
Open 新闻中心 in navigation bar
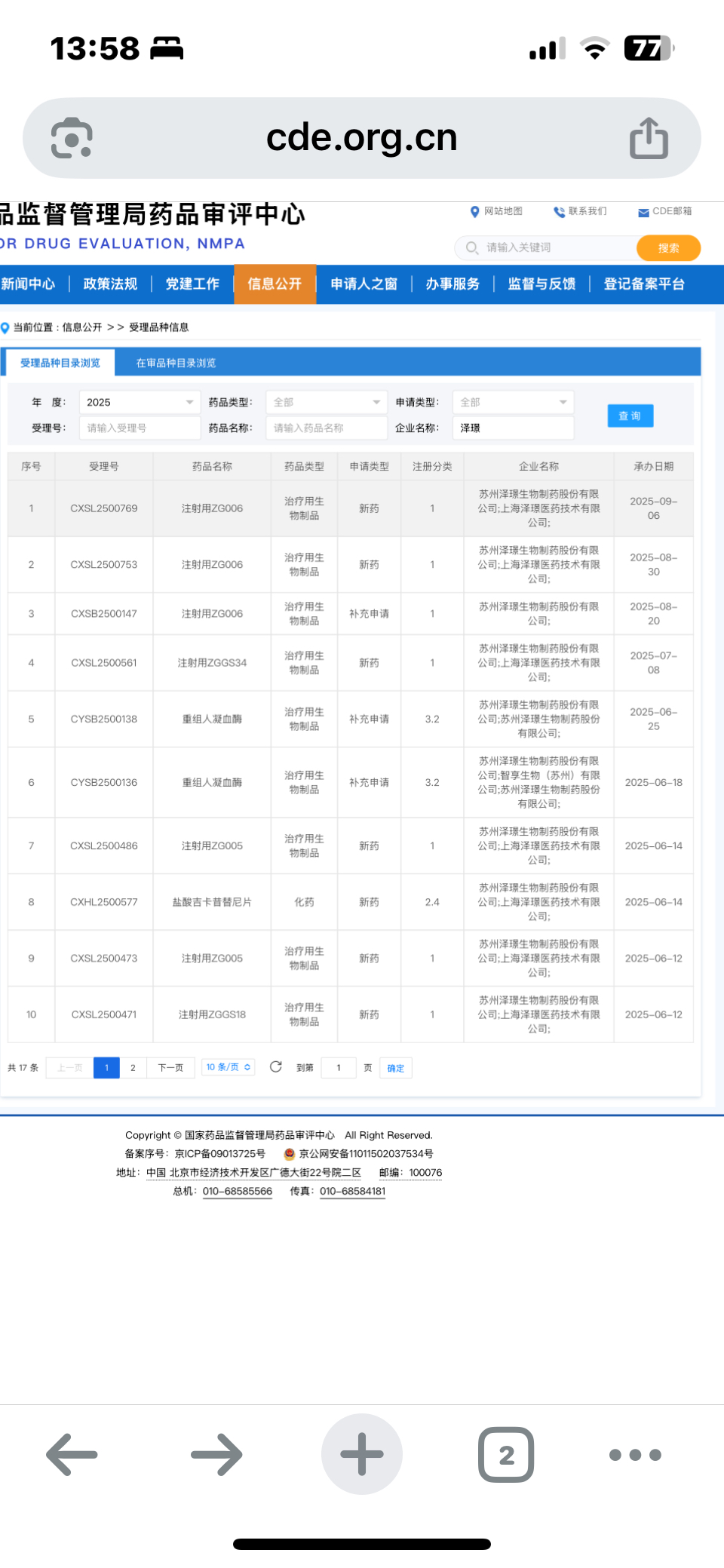pyautogui.click(x=29, y=284)
